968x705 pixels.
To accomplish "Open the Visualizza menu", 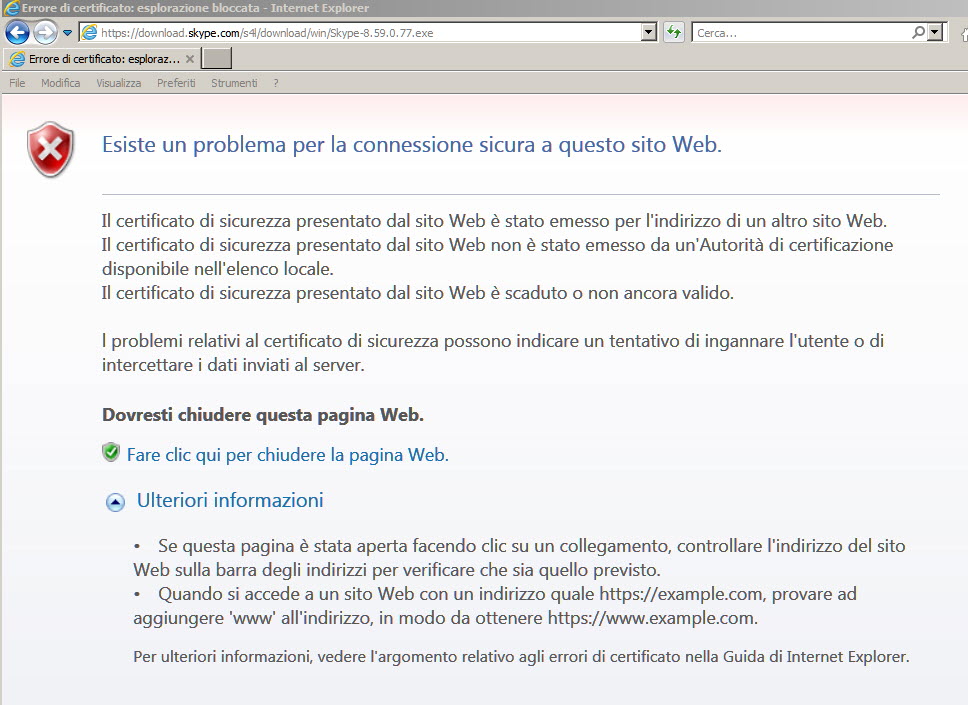I will (x=119, y=83).
